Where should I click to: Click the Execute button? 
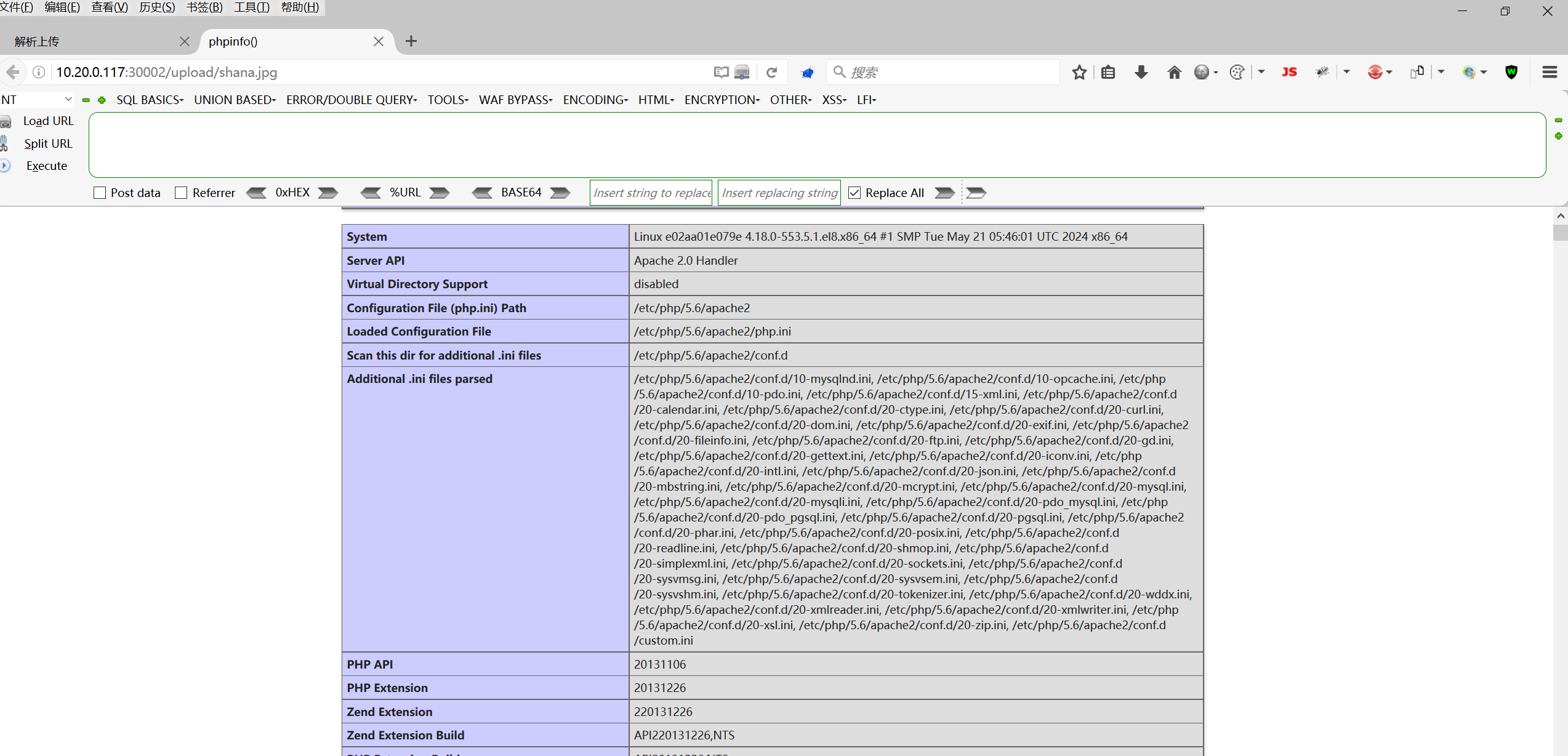pyautogui.click(x=47, y=166)
